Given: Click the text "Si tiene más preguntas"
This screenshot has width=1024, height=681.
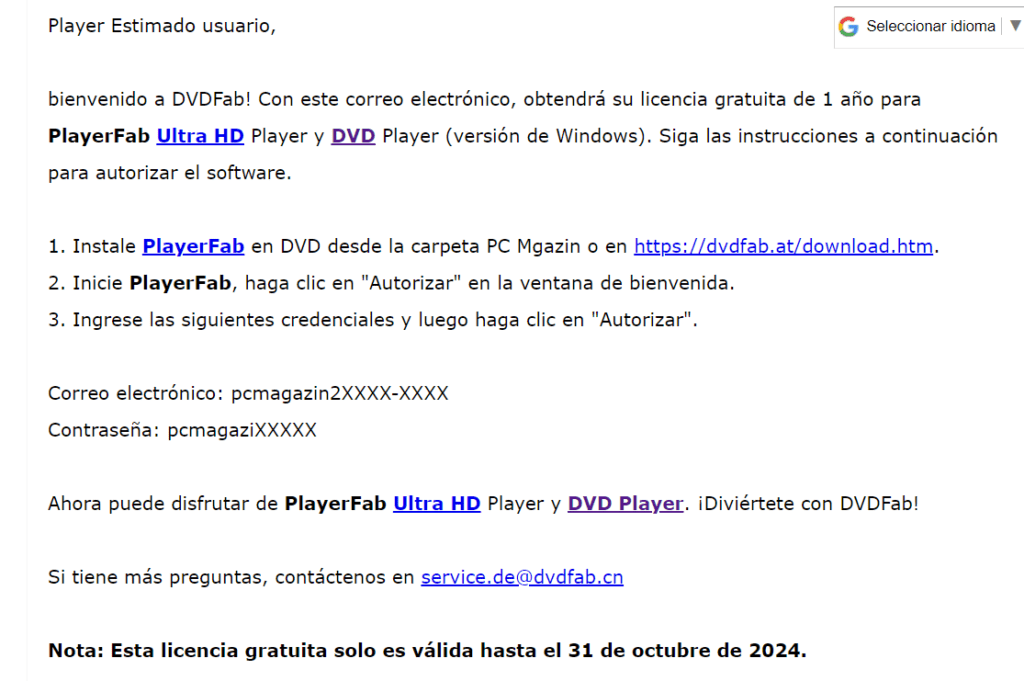Looking at the screenshot, I should tap(155, 577).
